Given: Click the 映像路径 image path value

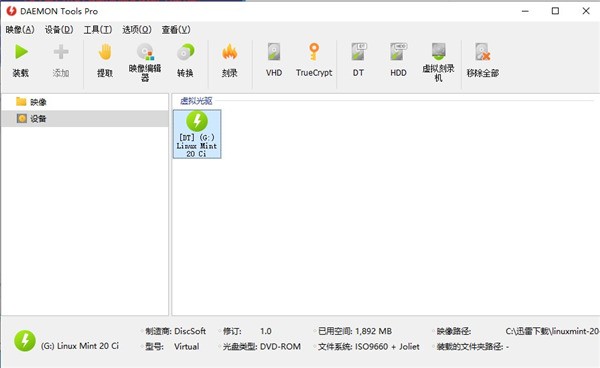Looking at the screenshot, I should (553, 331).
